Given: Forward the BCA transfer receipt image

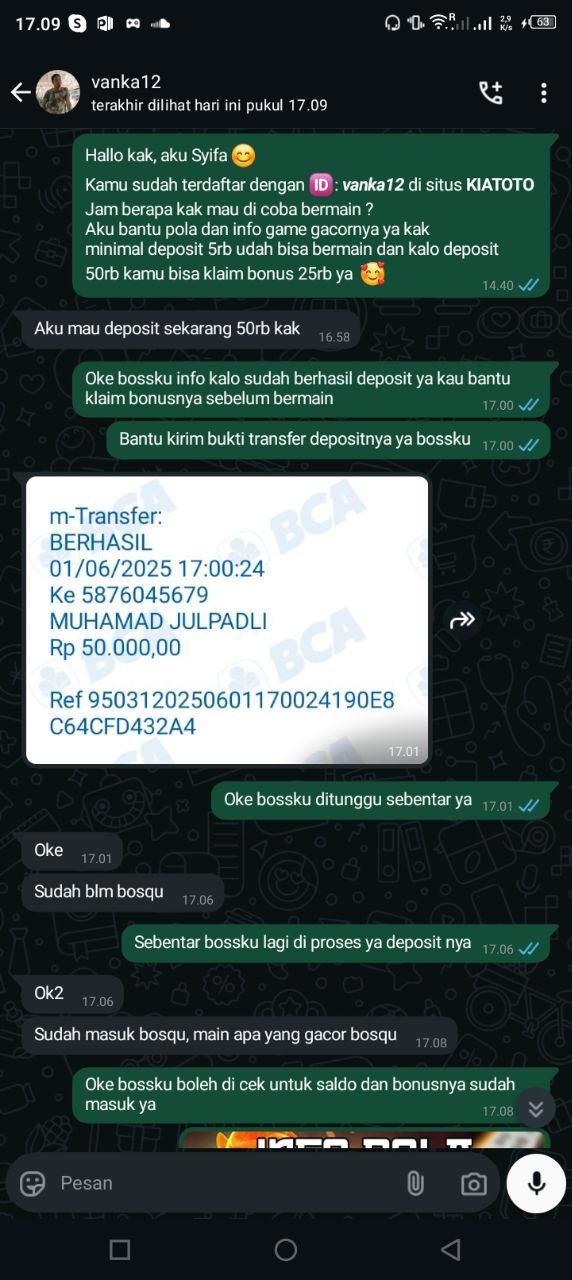Looking at the screenshot, I should pyautogui.click(x=462, y=621).
